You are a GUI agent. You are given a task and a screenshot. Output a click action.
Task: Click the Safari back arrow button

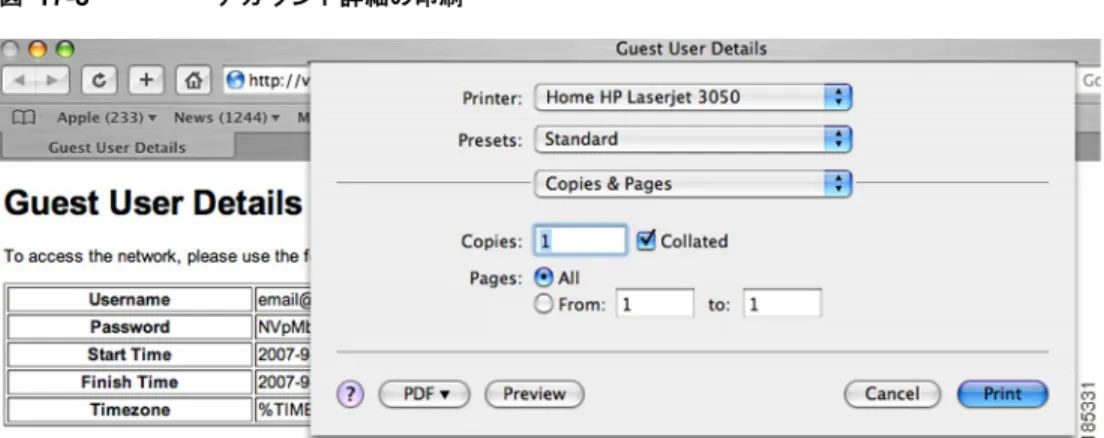coord(20,80)
